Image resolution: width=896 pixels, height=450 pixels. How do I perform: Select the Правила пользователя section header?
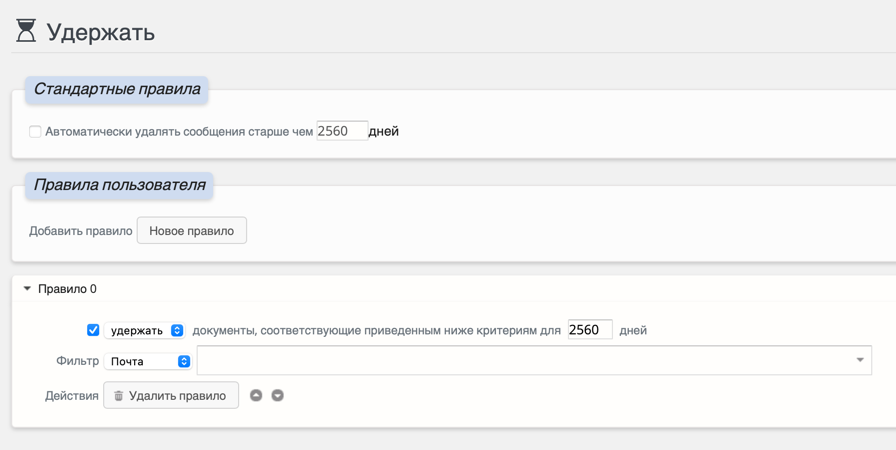click(119, 185)
